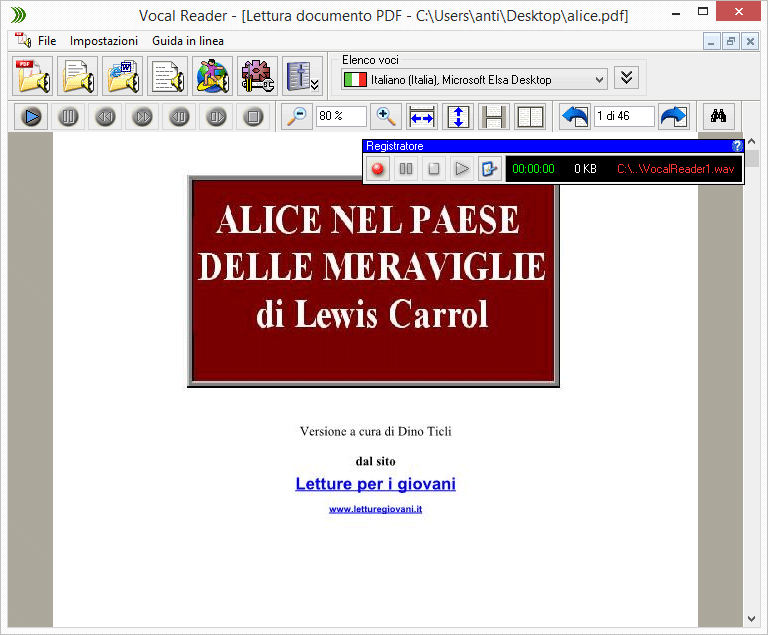This screenshot has height=635, width=768.
Task: Go to the next page arrow
Action: [x=674, y=117]
